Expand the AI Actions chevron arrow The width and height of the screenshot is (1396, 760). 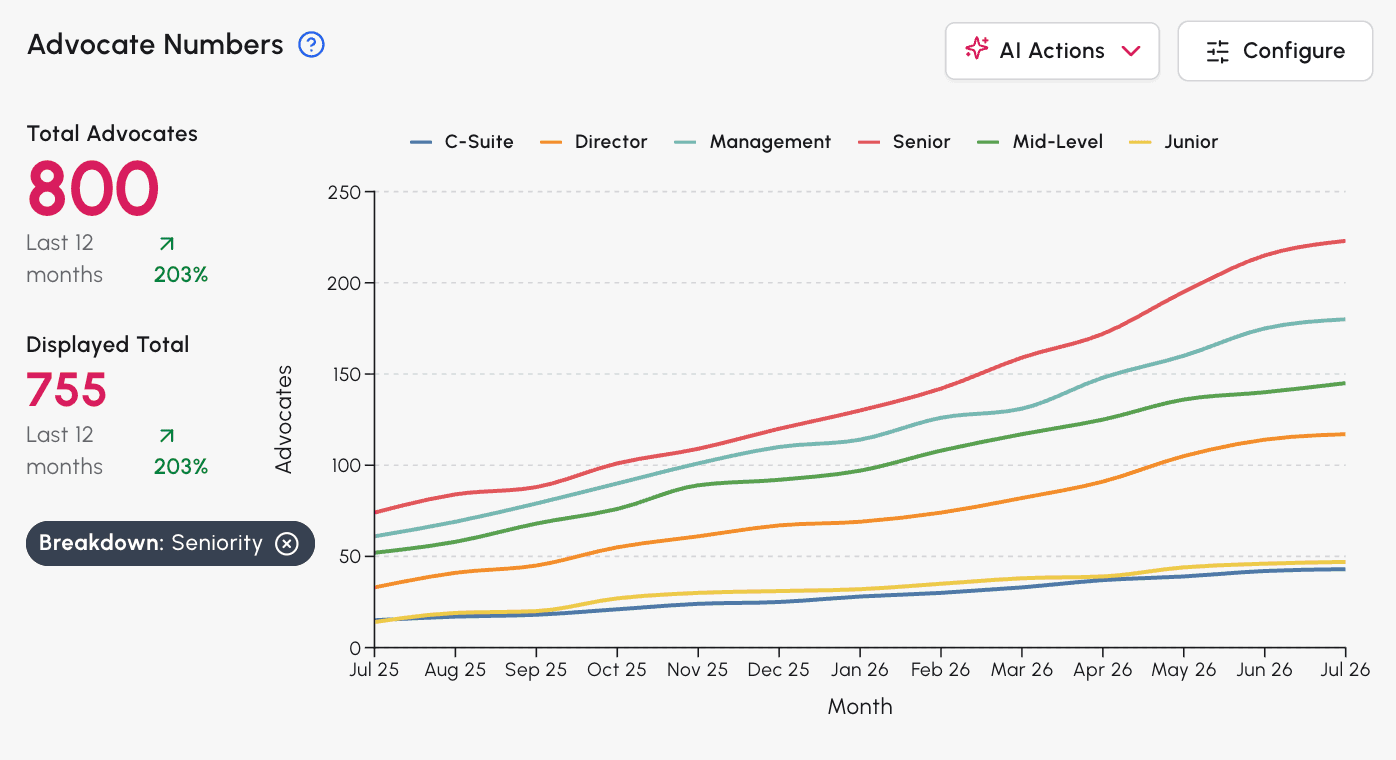click(x=1131, y=51)
